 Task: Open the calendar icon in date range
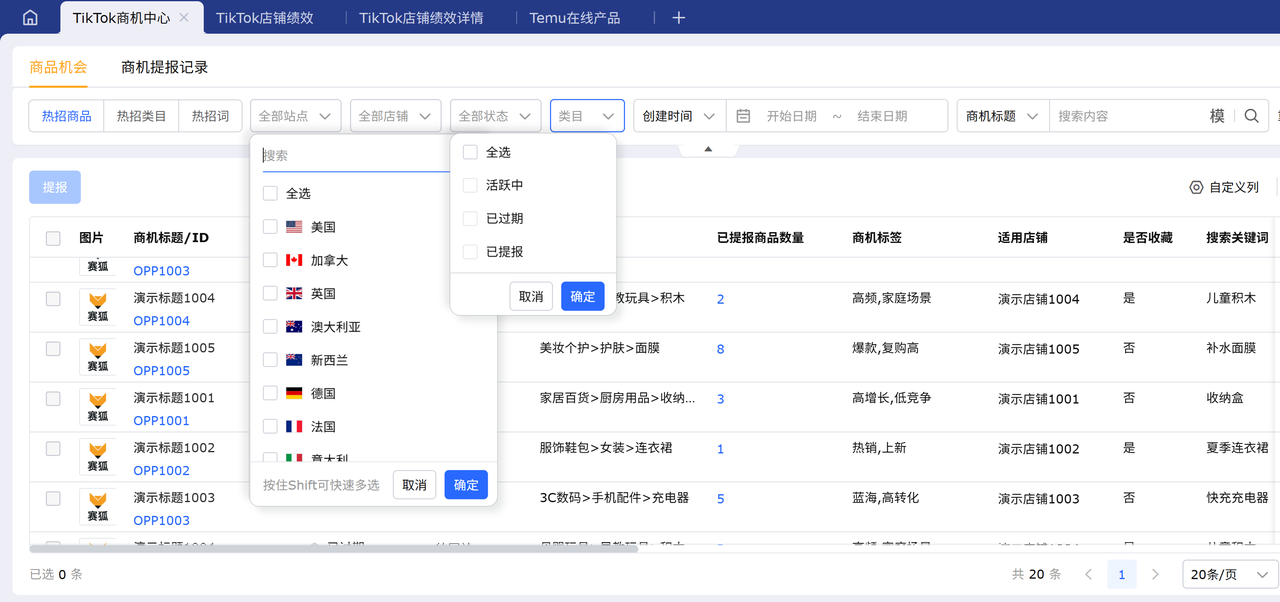tap(743, 116)
